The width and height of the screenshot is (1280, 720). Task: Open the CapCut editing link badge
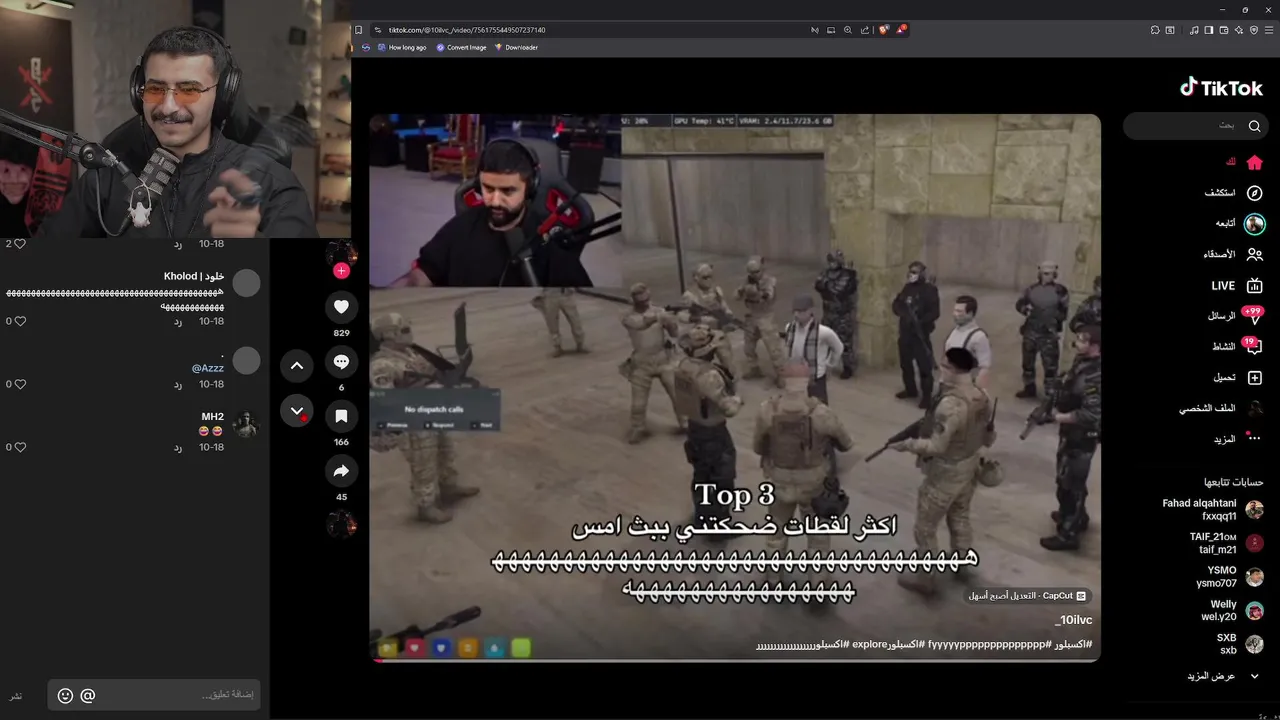[x=1027, y=596]
